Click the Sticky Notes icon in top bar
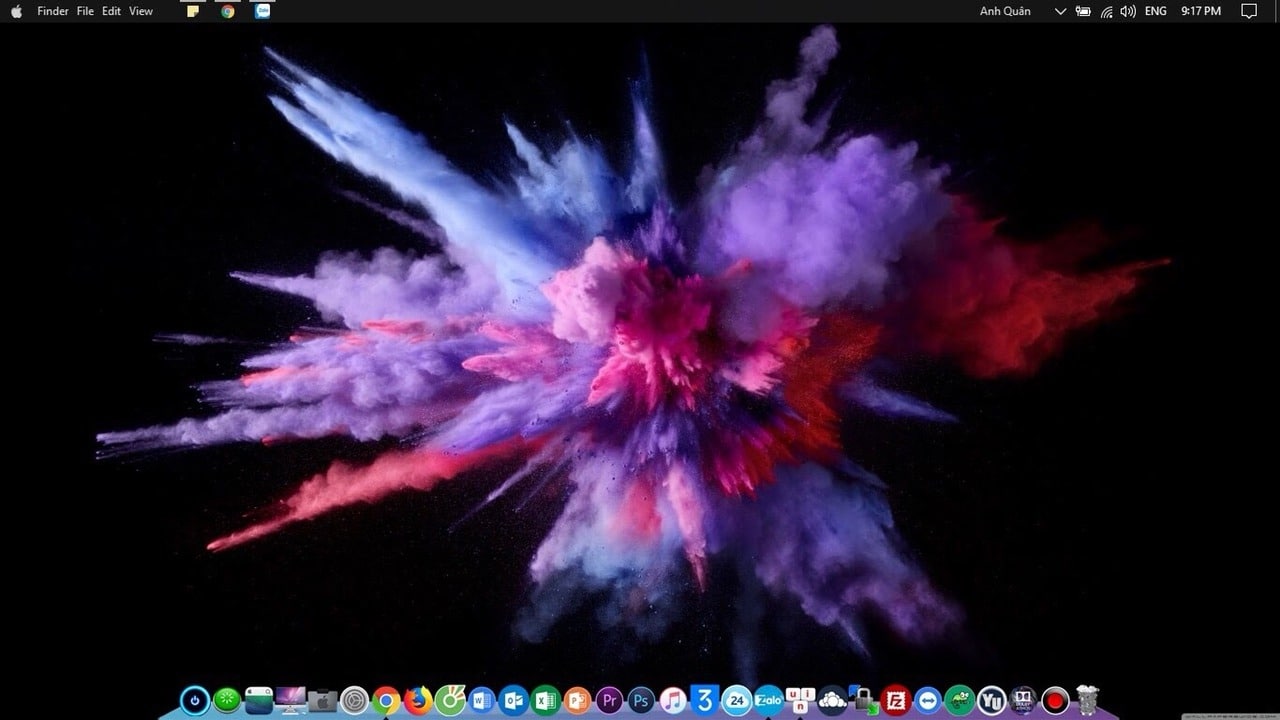This screenshot has width=1280, height=720. pos(193,11)
